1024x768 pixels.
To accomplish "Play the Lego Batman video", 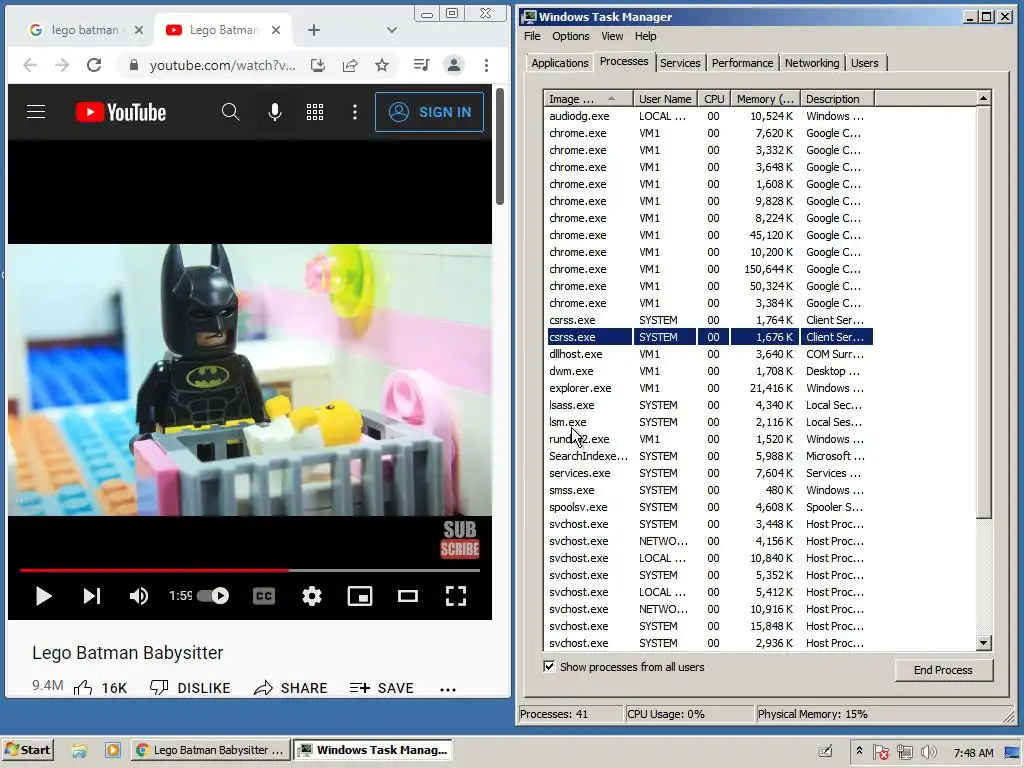I will pyautogui.click(x=43, y=596).
